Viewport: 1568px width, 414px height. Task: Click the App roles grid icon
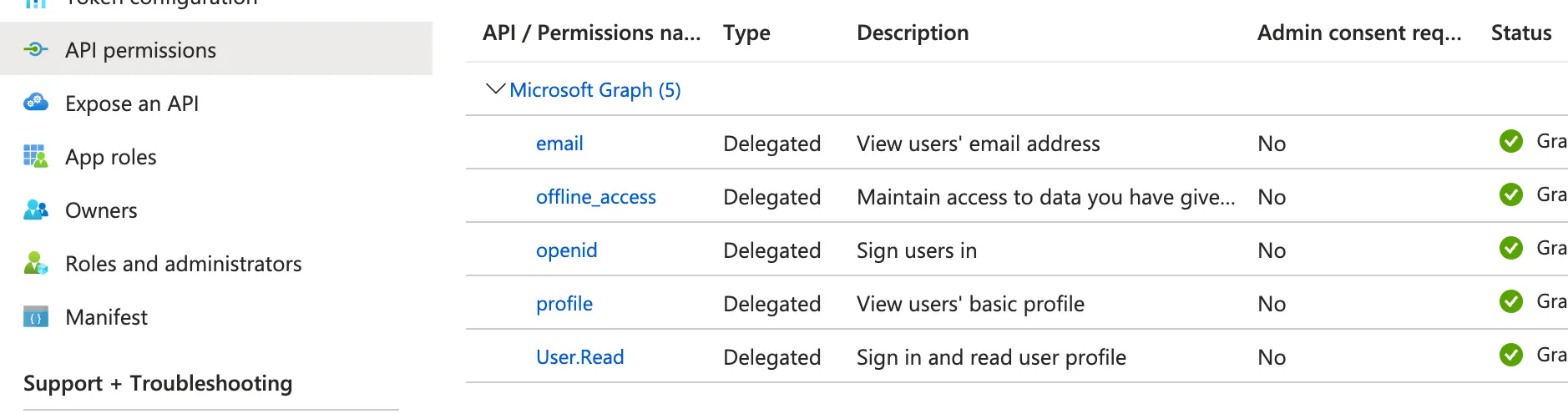point(36,156)
